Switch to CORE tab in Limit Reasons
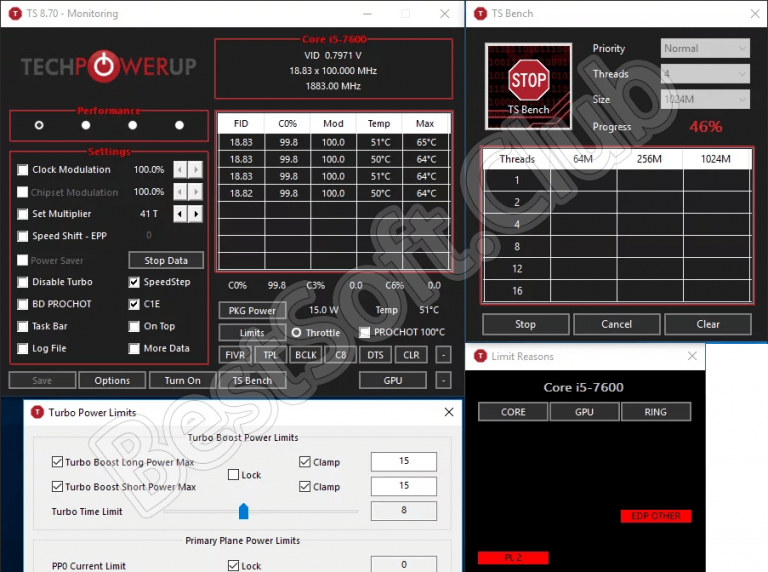768x572 pixels. point(513,412)
